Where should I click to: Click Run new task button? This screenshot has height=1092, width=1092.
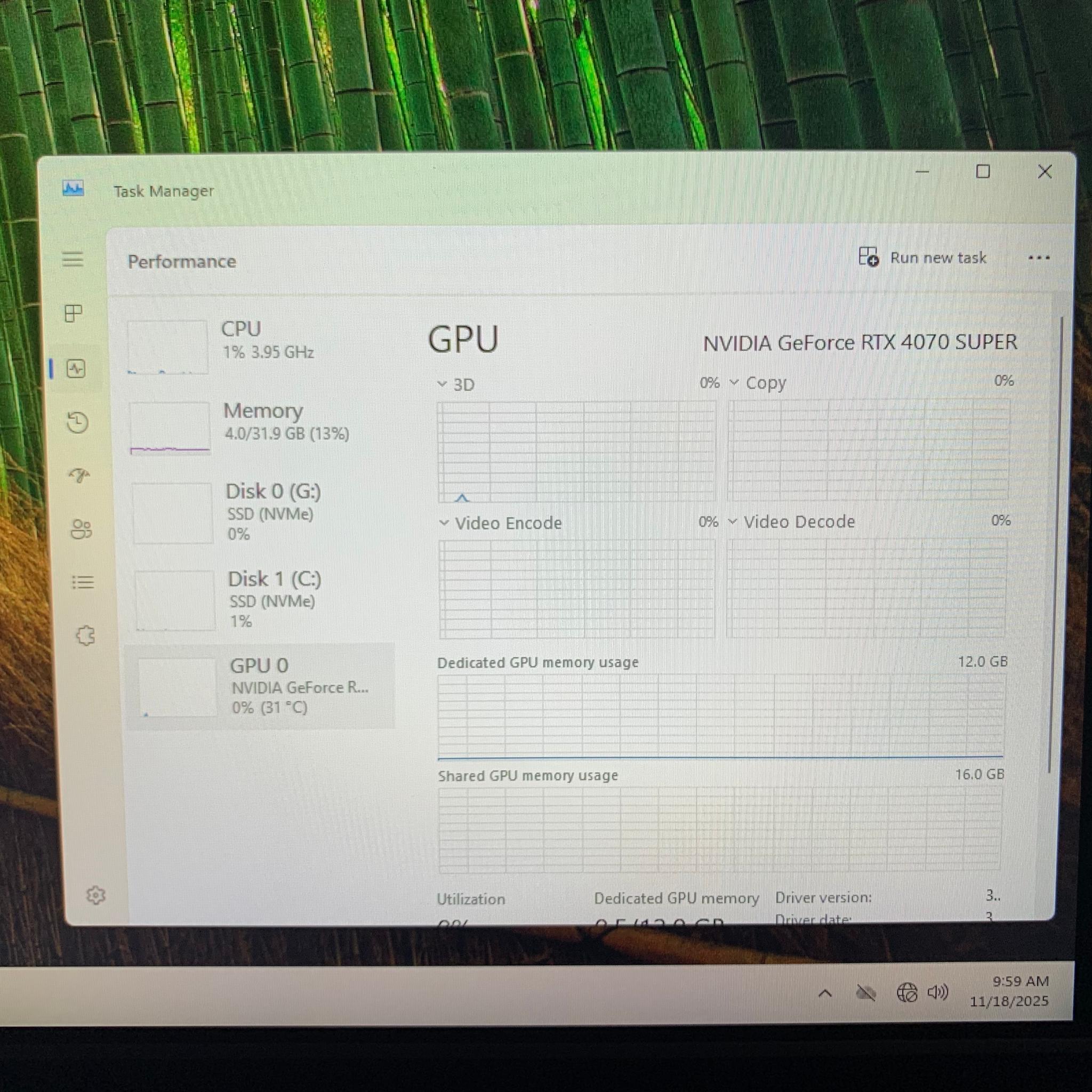pyautogui.click(x=922, y=258)
